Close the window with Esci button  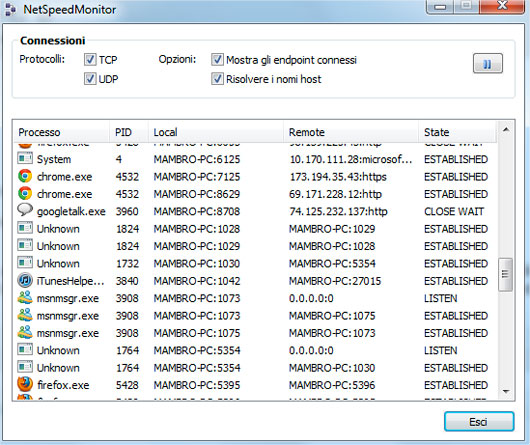[479, 422]
